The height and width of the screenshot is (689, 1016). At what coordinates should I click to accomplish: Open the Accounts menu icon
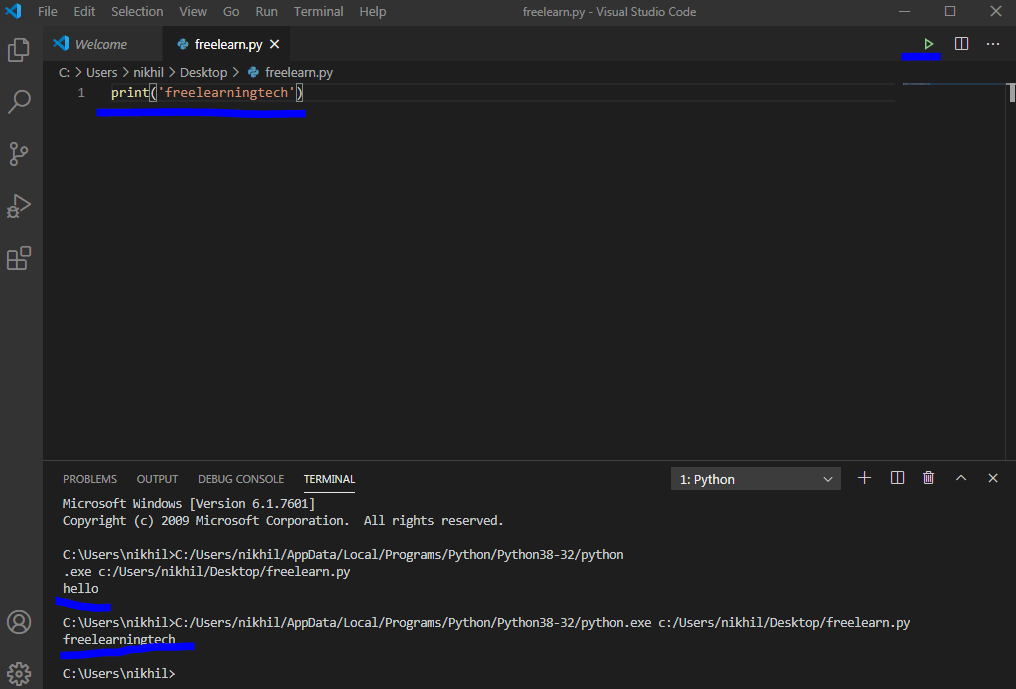coord(19,622)
